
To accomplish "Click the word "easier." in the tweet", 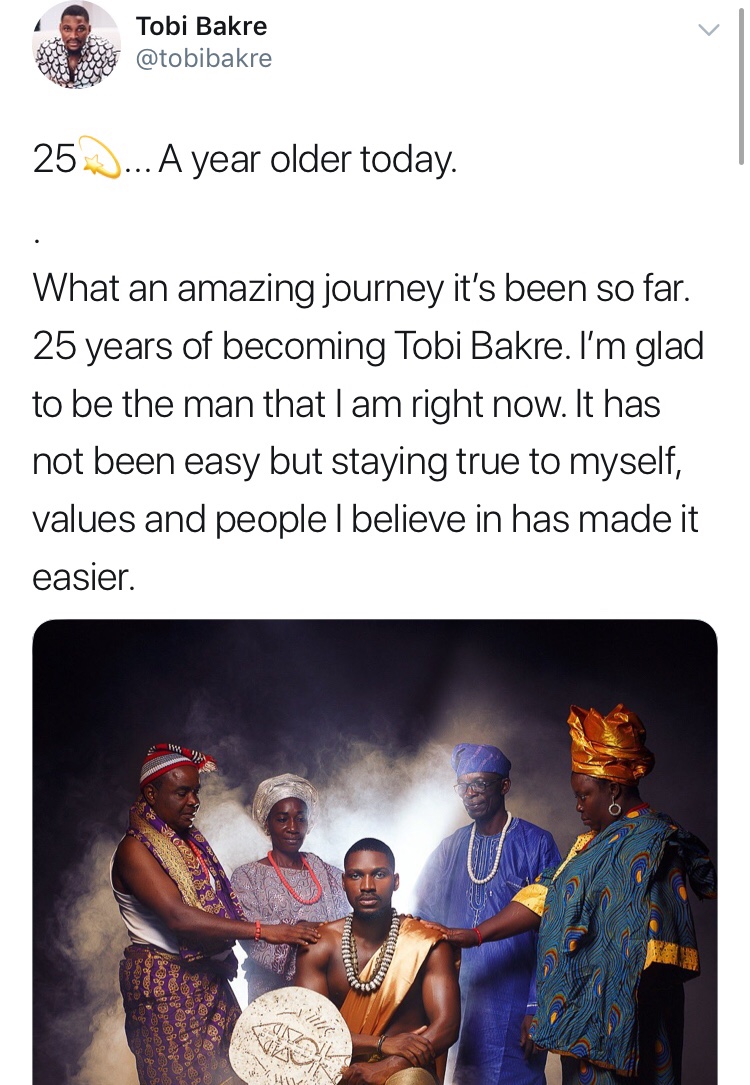I will point(83,577).
